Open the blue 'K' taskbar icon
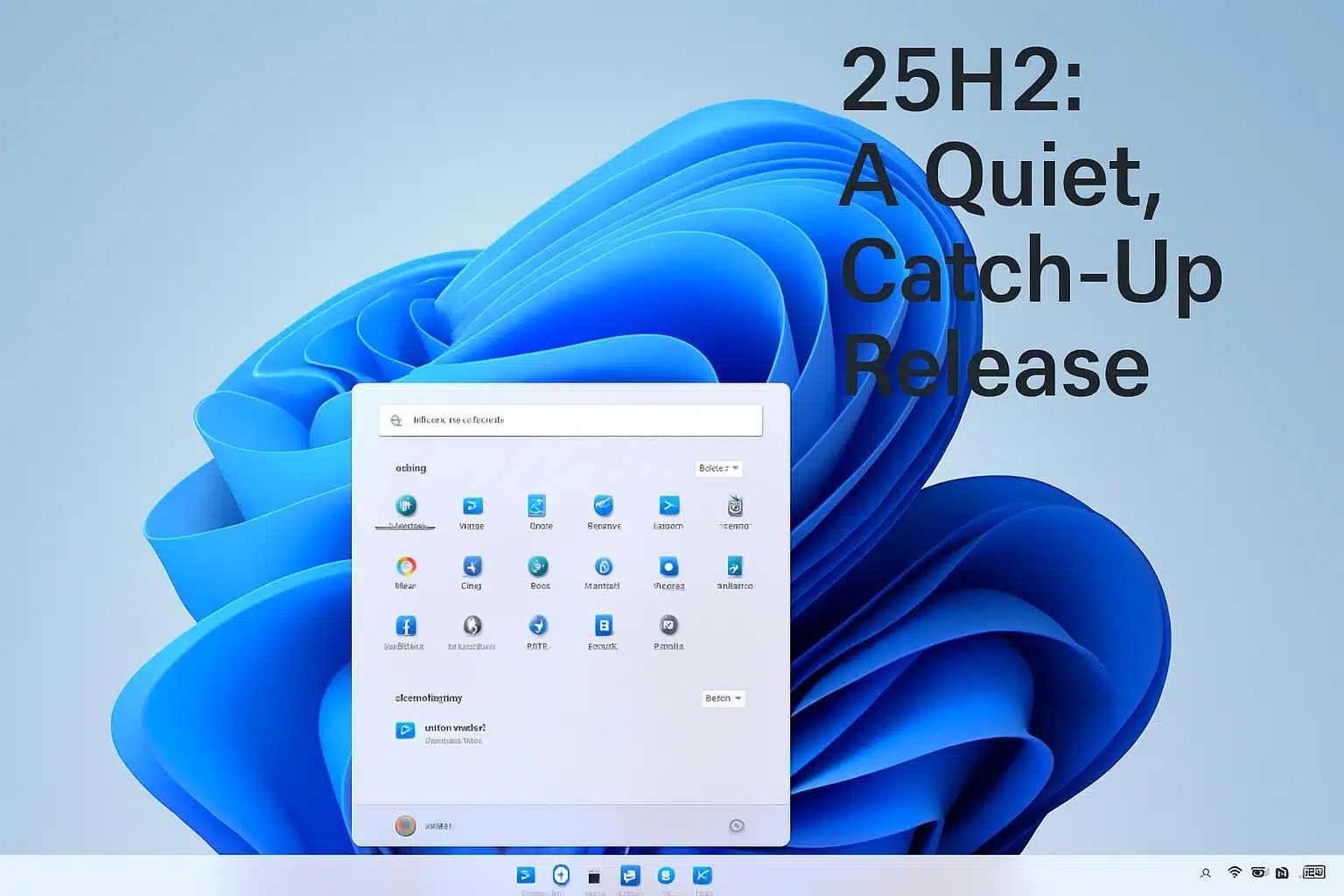The width and height of the screenshot is (1344, 896). click(x=703, y=875)
